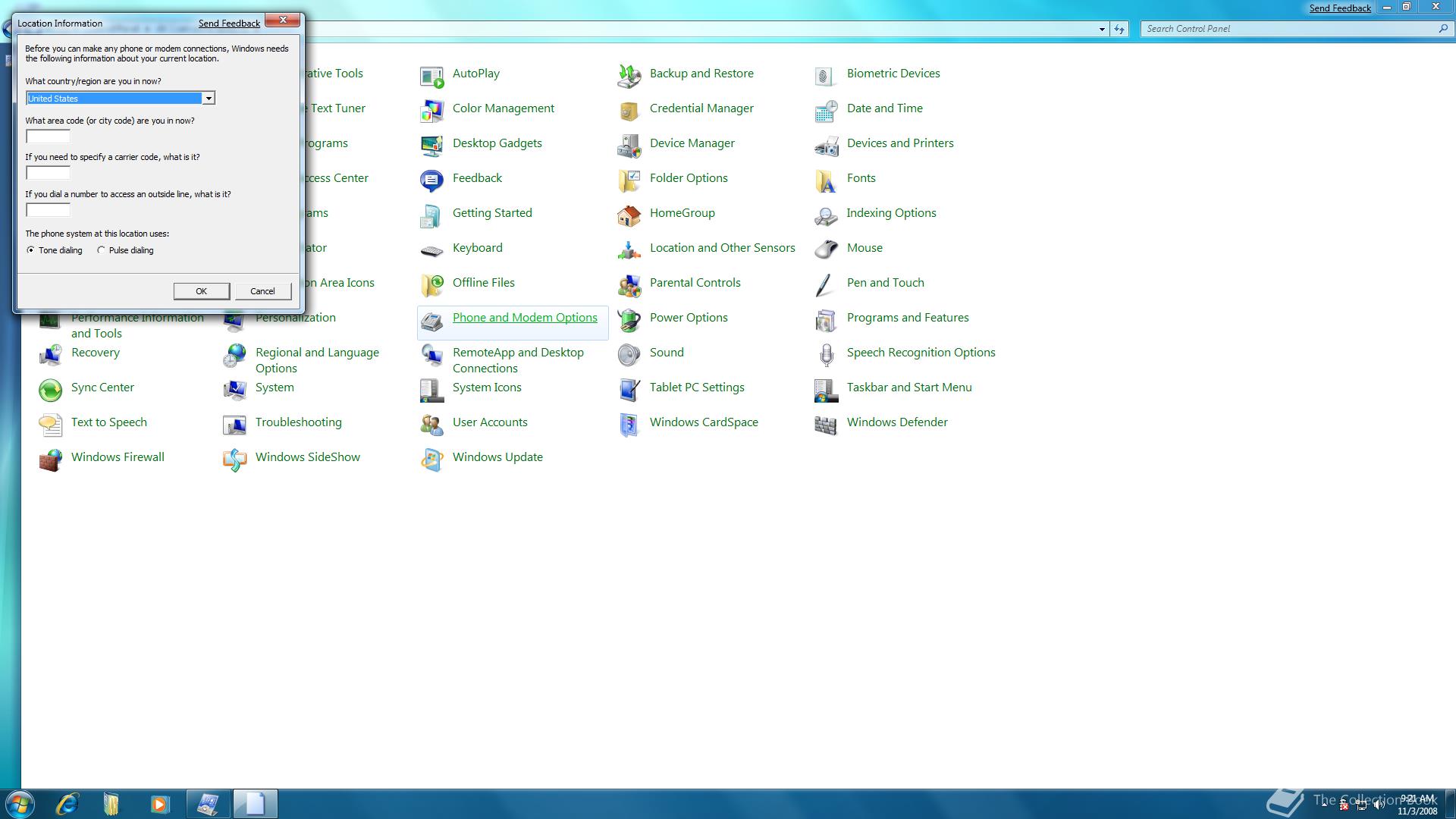Open Desktop Gadgets icon
Viewport: 1456px width, 819px height.
click(431, 146)
